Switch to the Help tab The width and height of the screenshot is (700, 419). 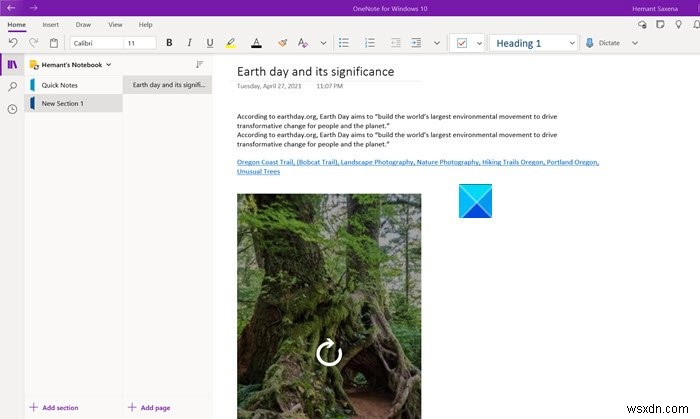click(146, 25)
